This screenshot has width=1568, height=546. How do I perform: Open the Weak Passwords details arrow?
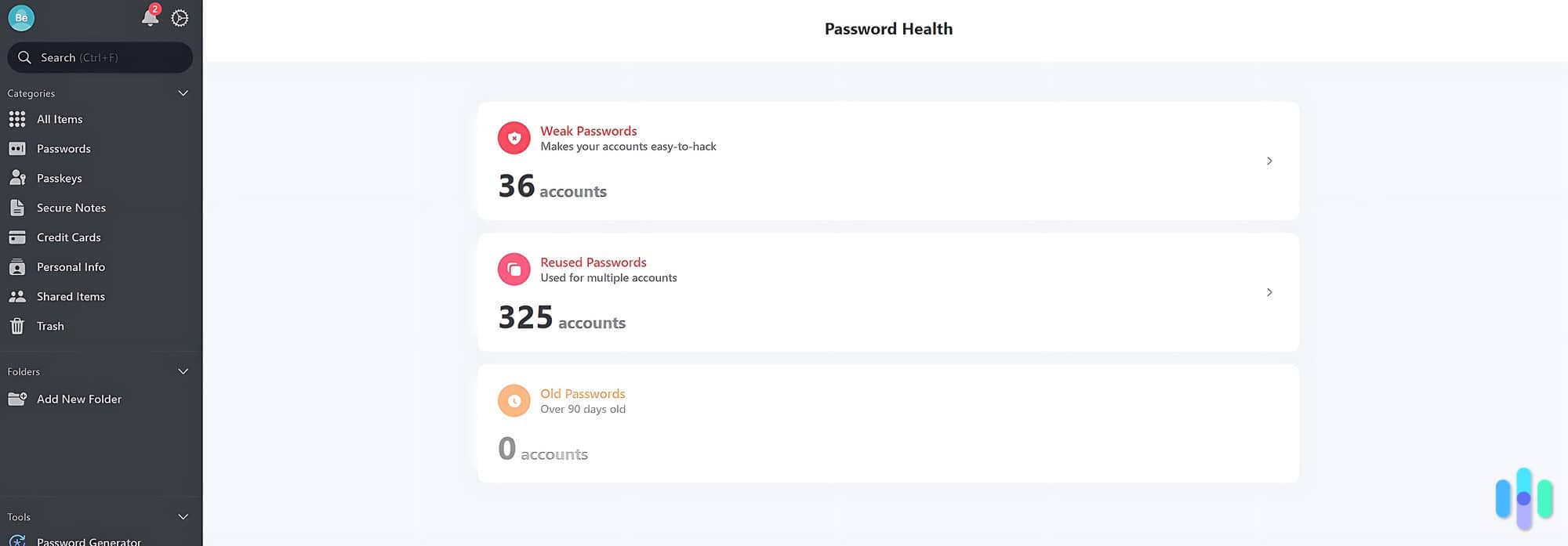pos(1269,161)
